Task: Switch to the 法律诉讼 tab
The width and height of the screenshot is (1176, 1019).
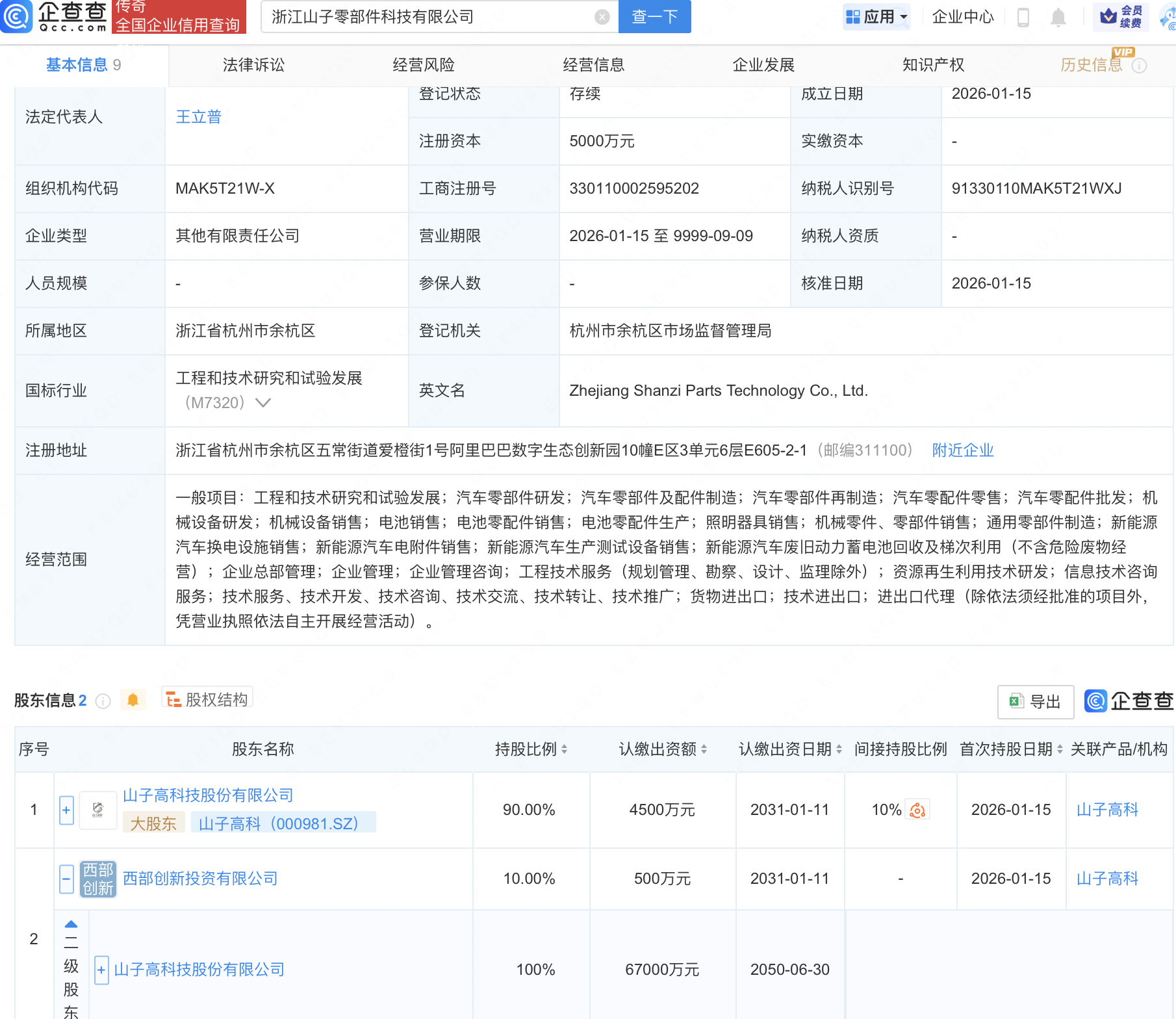Action: click(253, 64)
